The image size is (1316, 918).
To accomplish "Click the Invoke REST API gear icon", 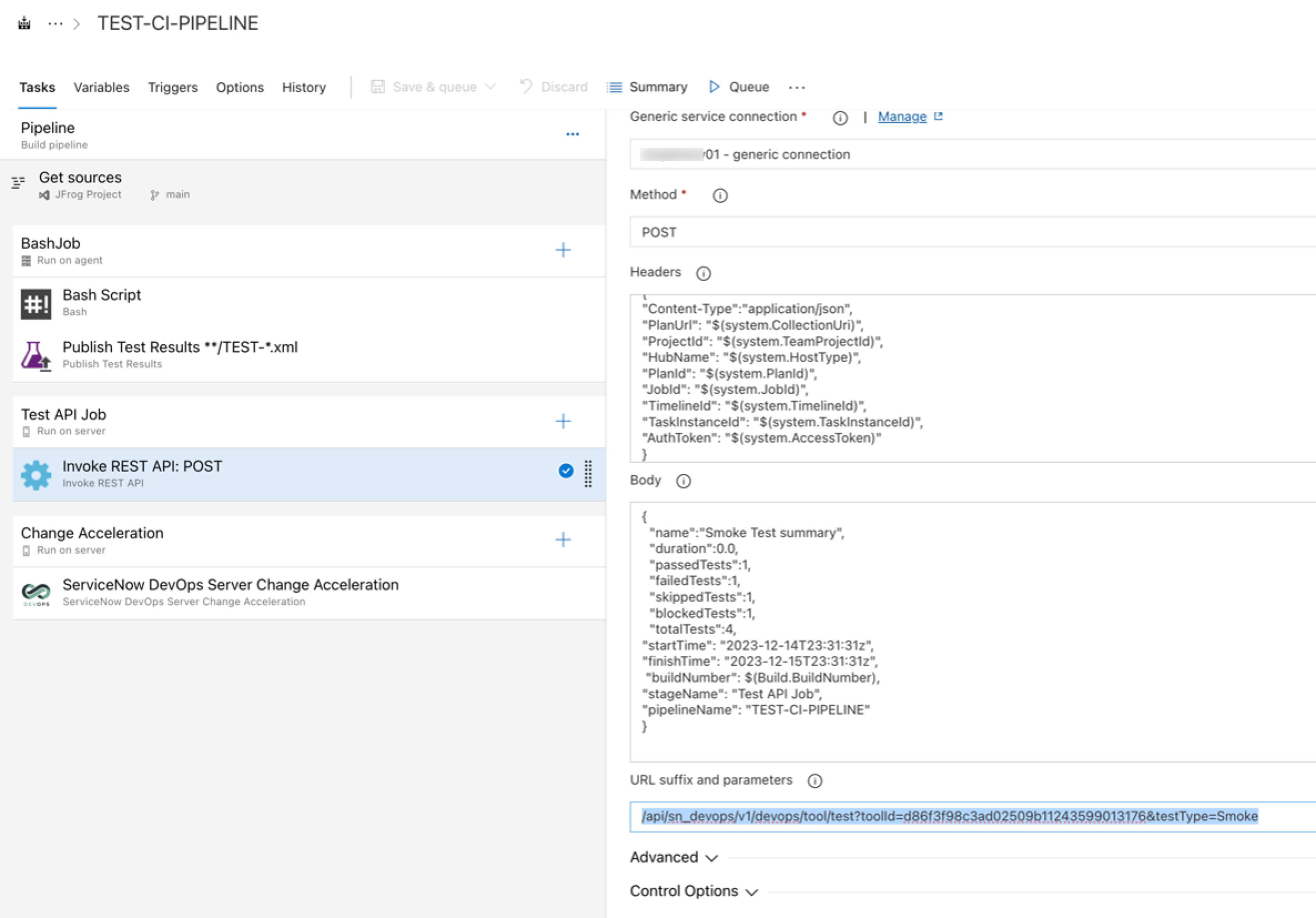I will pos(36,475).
